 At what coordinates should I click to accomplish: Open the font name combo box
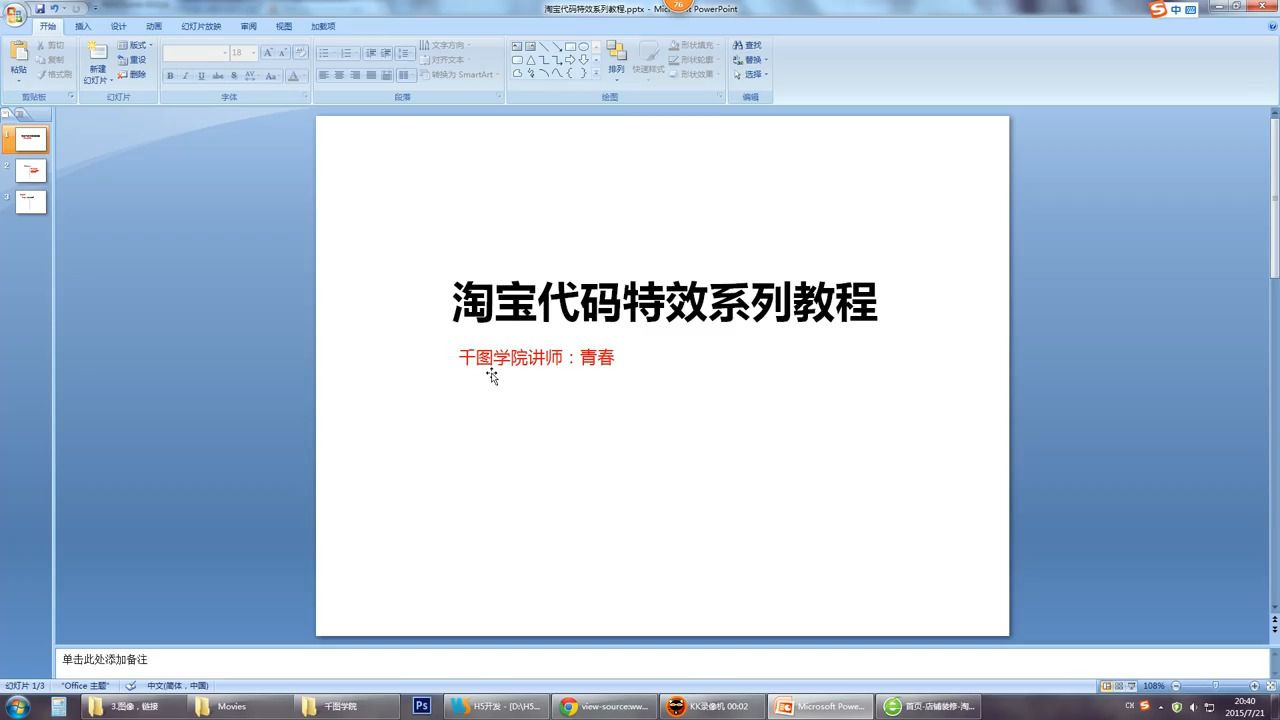coord(196,53)
